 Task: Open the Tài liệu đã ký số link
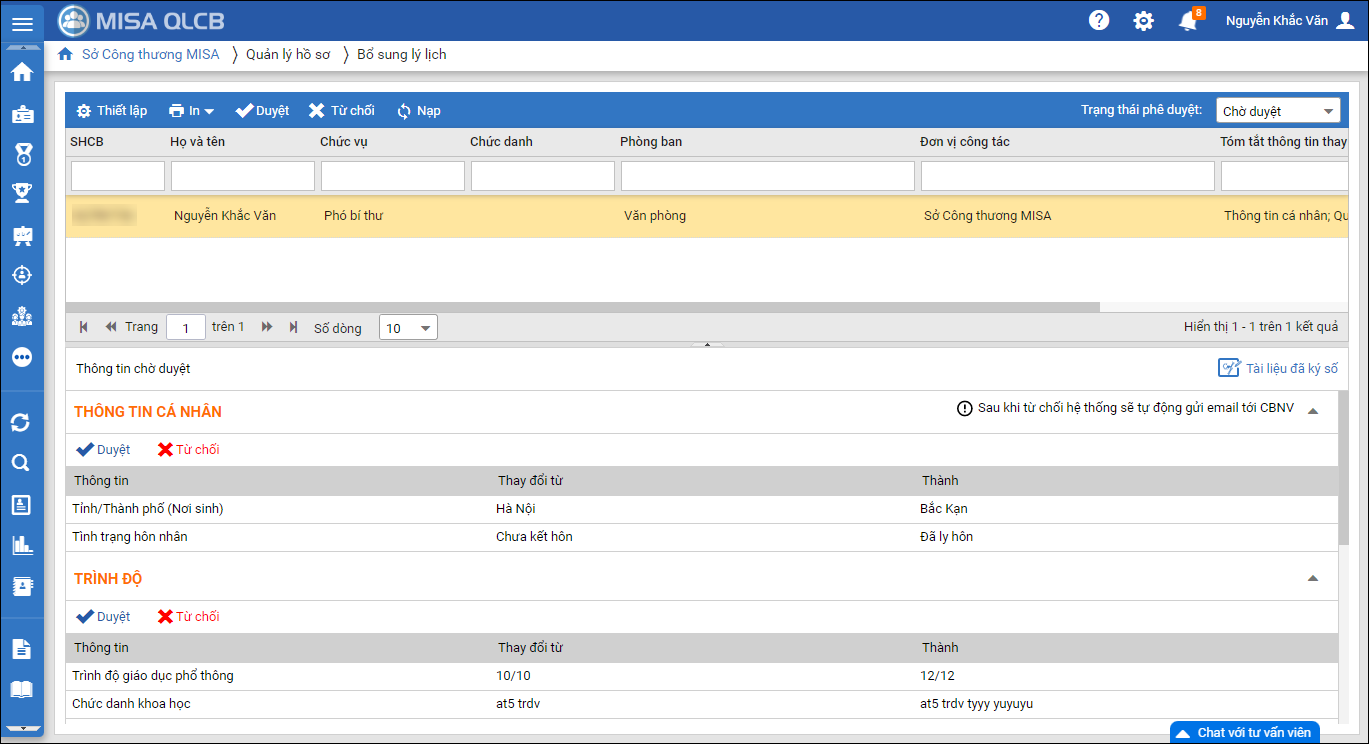(1279, 369)
